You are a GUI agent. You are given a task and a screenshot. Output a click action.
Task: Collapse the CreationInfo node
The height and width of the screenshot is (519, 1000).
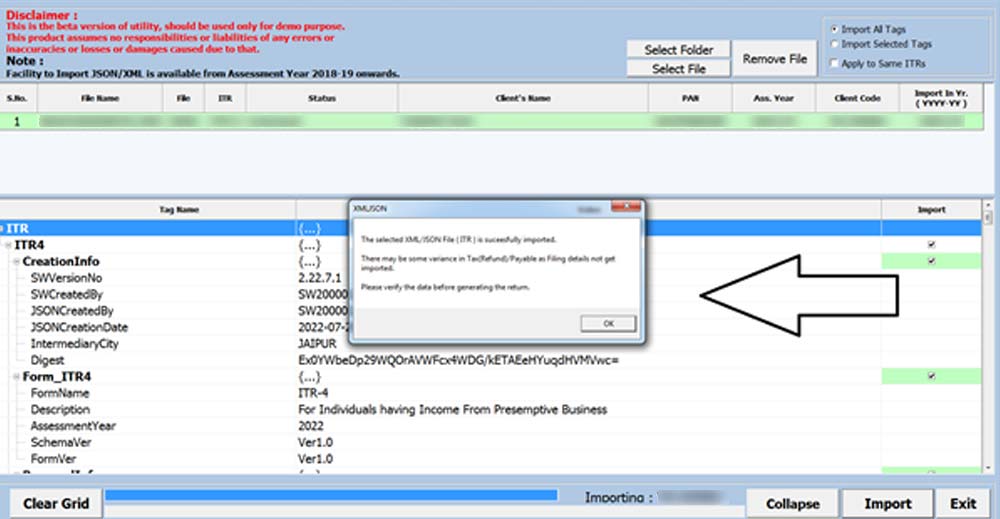point(16,261)
